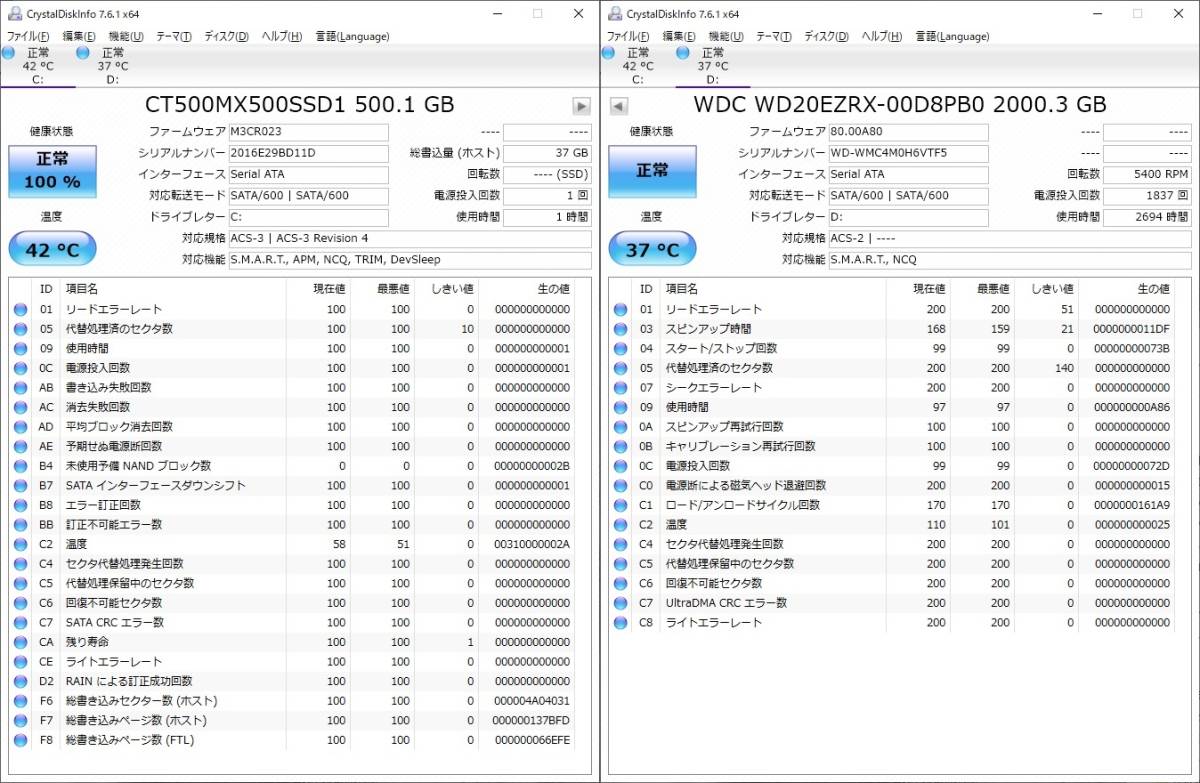1200x783 pixels.
Task: Open テーマ menu in left window
Action: [173, 37]
